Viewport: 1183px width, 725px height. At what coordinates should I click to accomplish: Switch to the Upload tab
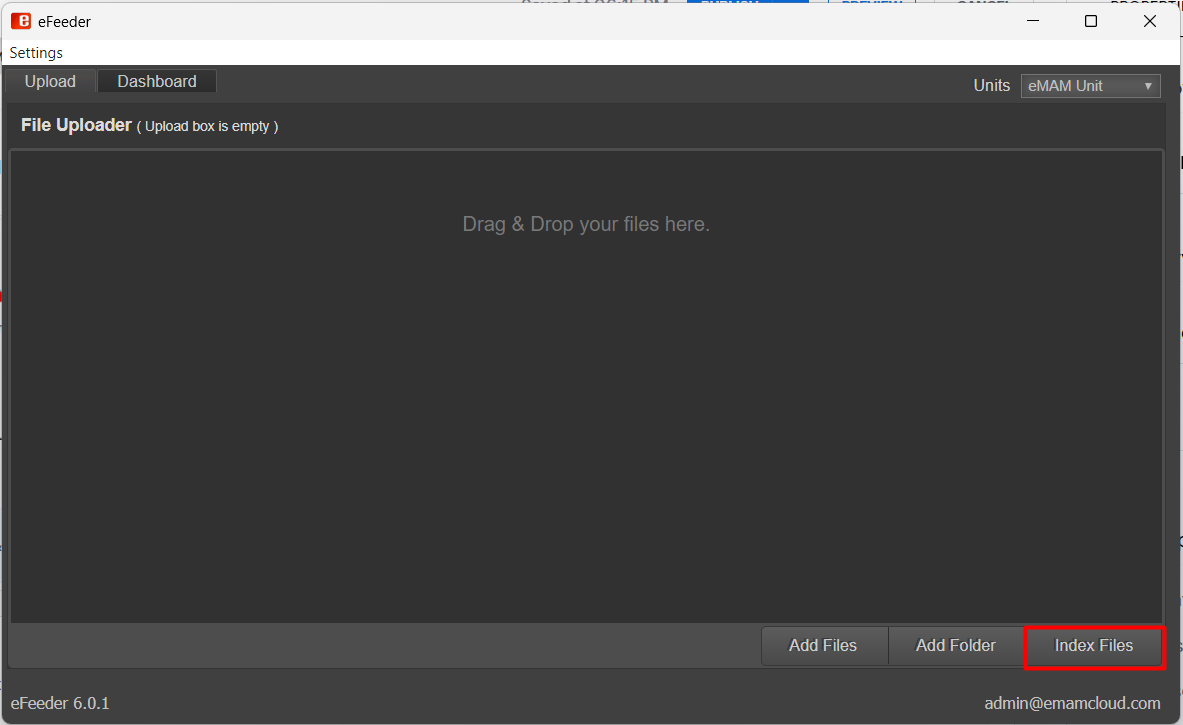[x=50, y=82]
